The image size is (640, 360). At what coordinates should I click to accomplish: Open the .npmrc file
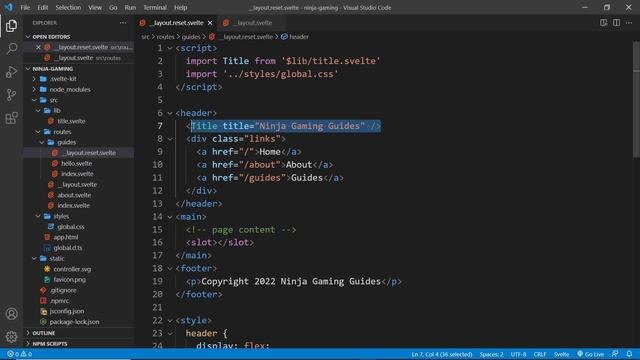tap(60, 301)
